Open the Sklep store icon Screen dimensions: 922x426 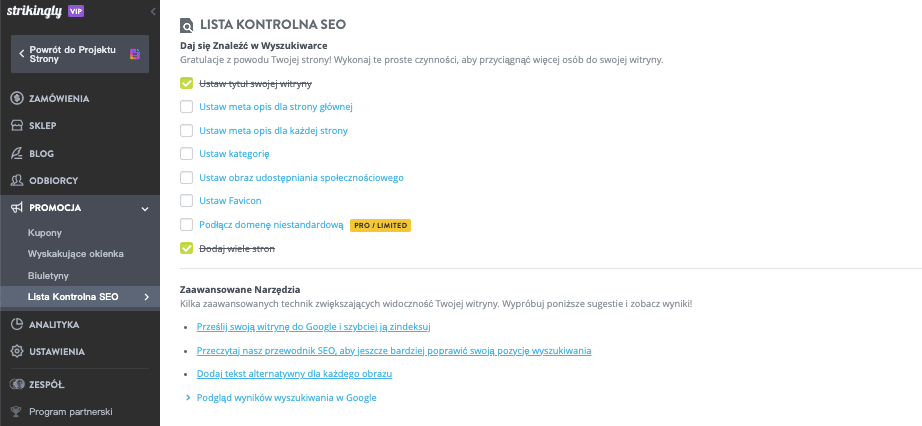click(x=17, y=125)
